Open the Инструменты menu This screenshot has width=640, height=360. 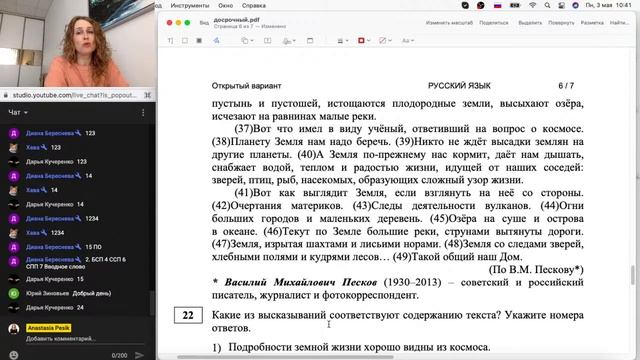(x=190, y=5)
